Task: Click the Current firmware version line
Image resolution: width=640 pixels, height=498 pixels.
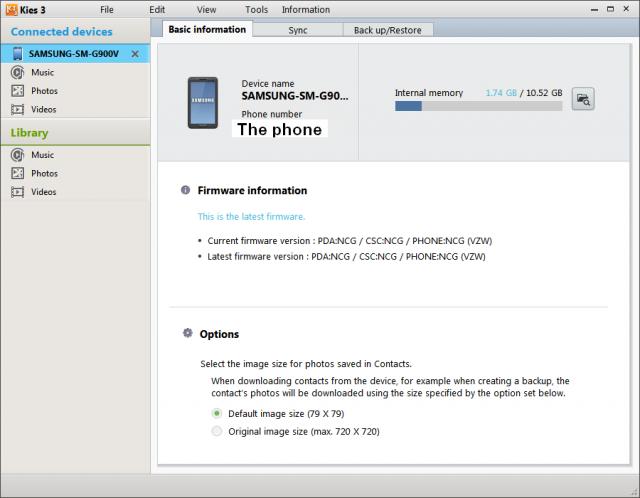Action: 350,241
